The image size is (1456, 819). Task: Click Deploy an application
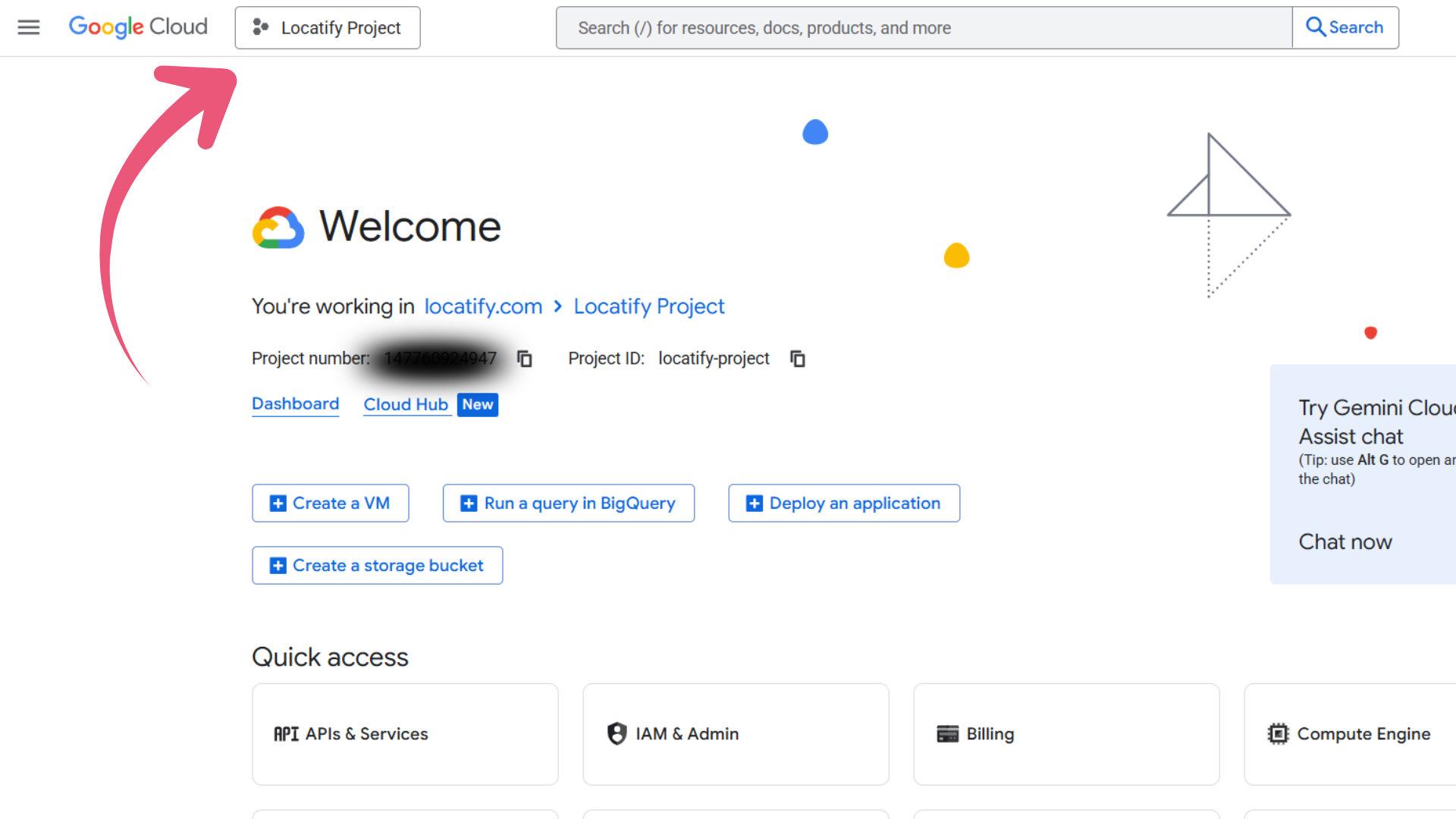point(844,504)
